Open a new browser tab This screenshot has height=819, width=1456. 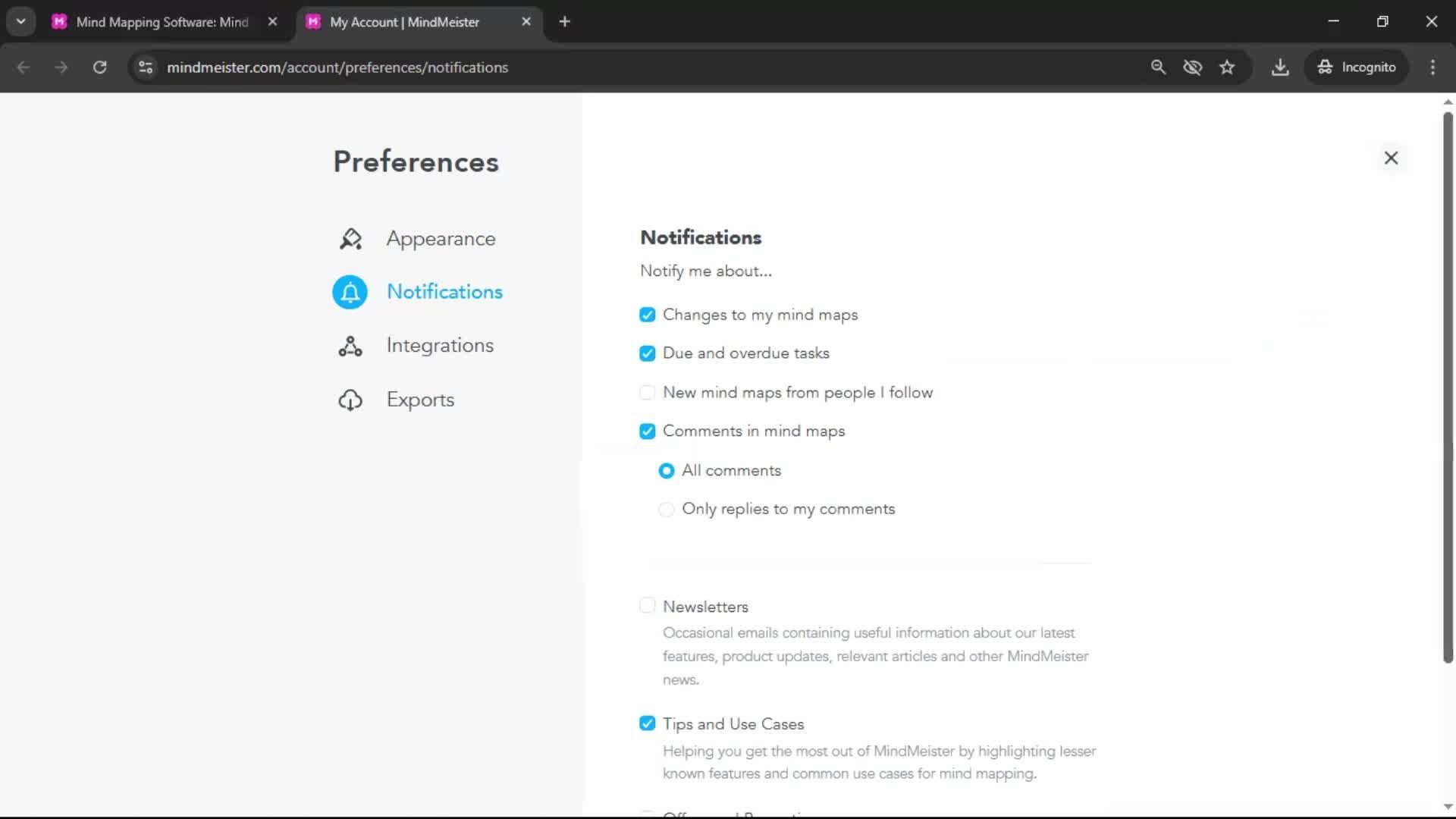tap(564, 22)
